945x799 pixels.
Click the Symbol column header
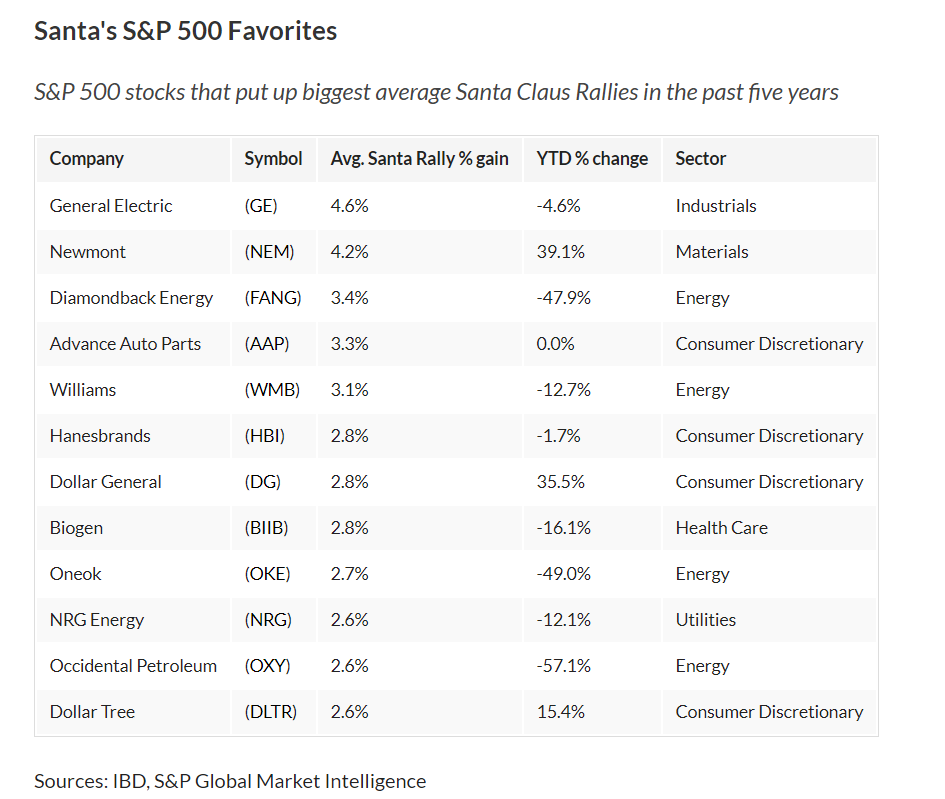[273, 158]
